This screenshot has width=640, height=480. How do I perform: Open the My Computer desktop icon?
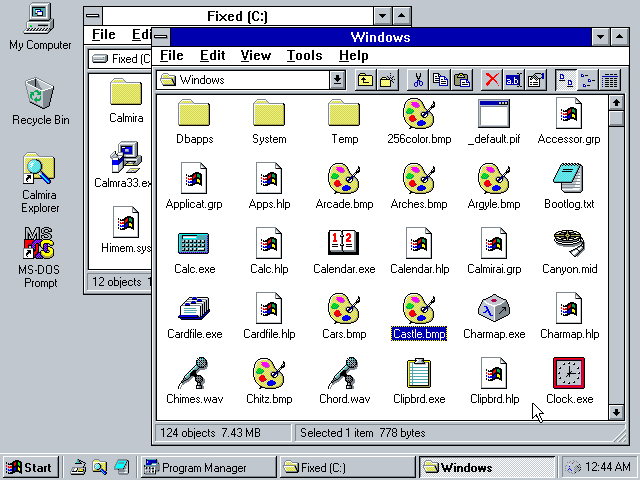tap(40, 27)
